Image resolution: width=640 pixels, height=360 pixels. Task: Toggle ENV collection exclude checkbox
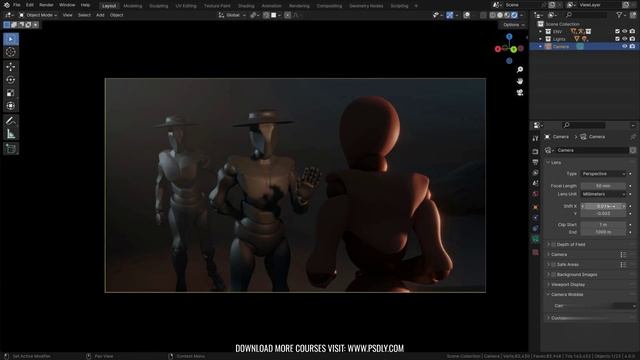pos(617,31)
